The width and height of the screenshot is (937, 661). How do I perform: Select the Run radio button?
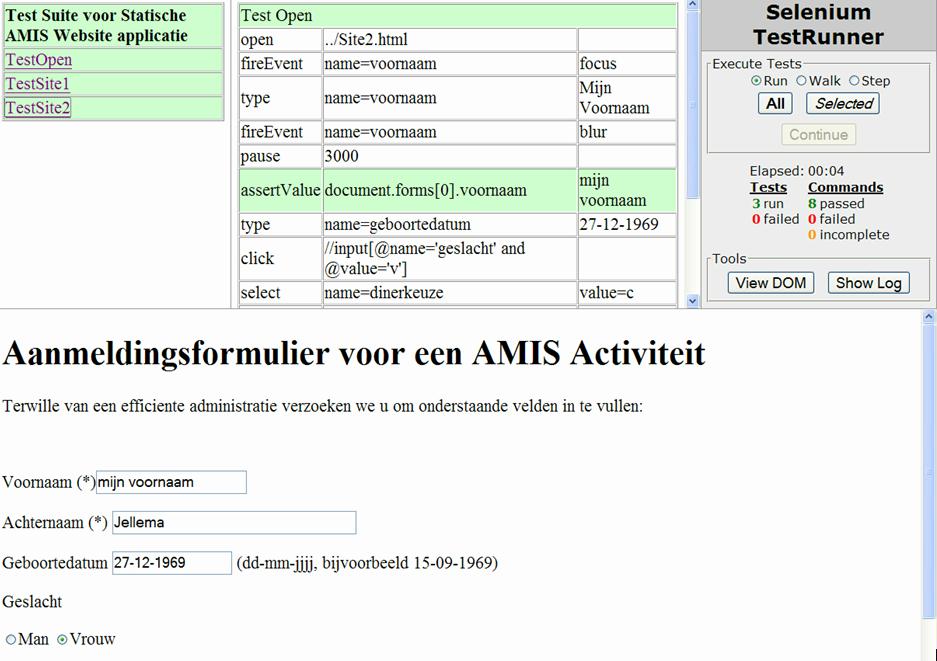(756, 81)
